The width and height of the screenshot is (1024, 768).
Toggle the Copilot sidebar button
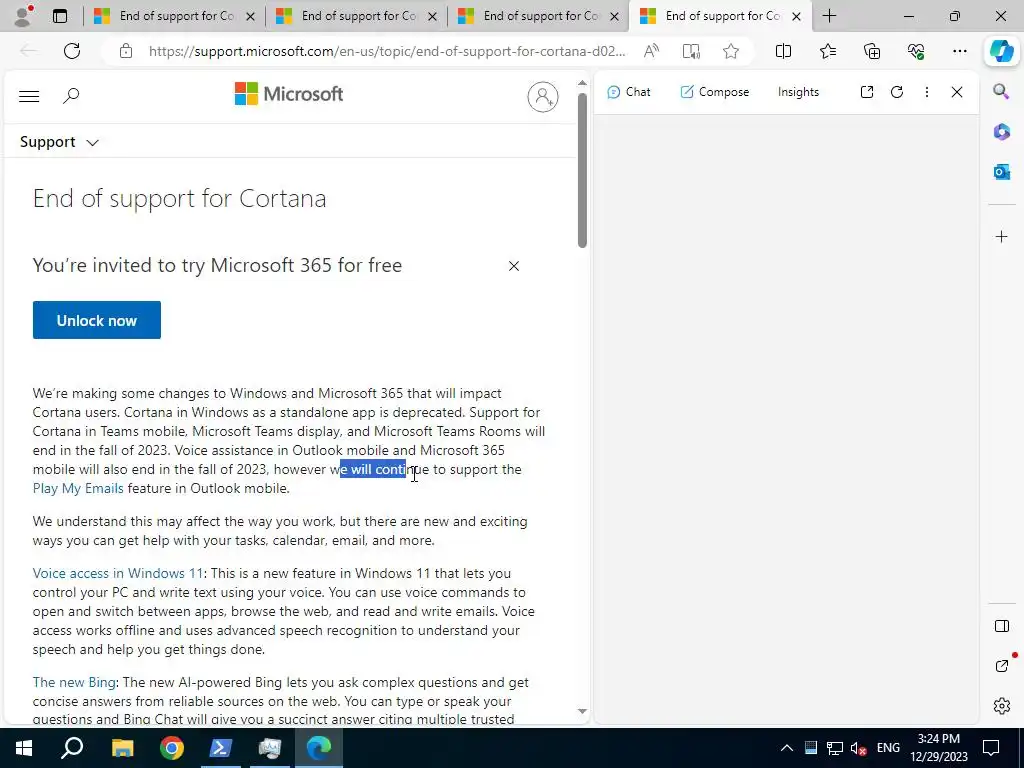coord(1001,51)
